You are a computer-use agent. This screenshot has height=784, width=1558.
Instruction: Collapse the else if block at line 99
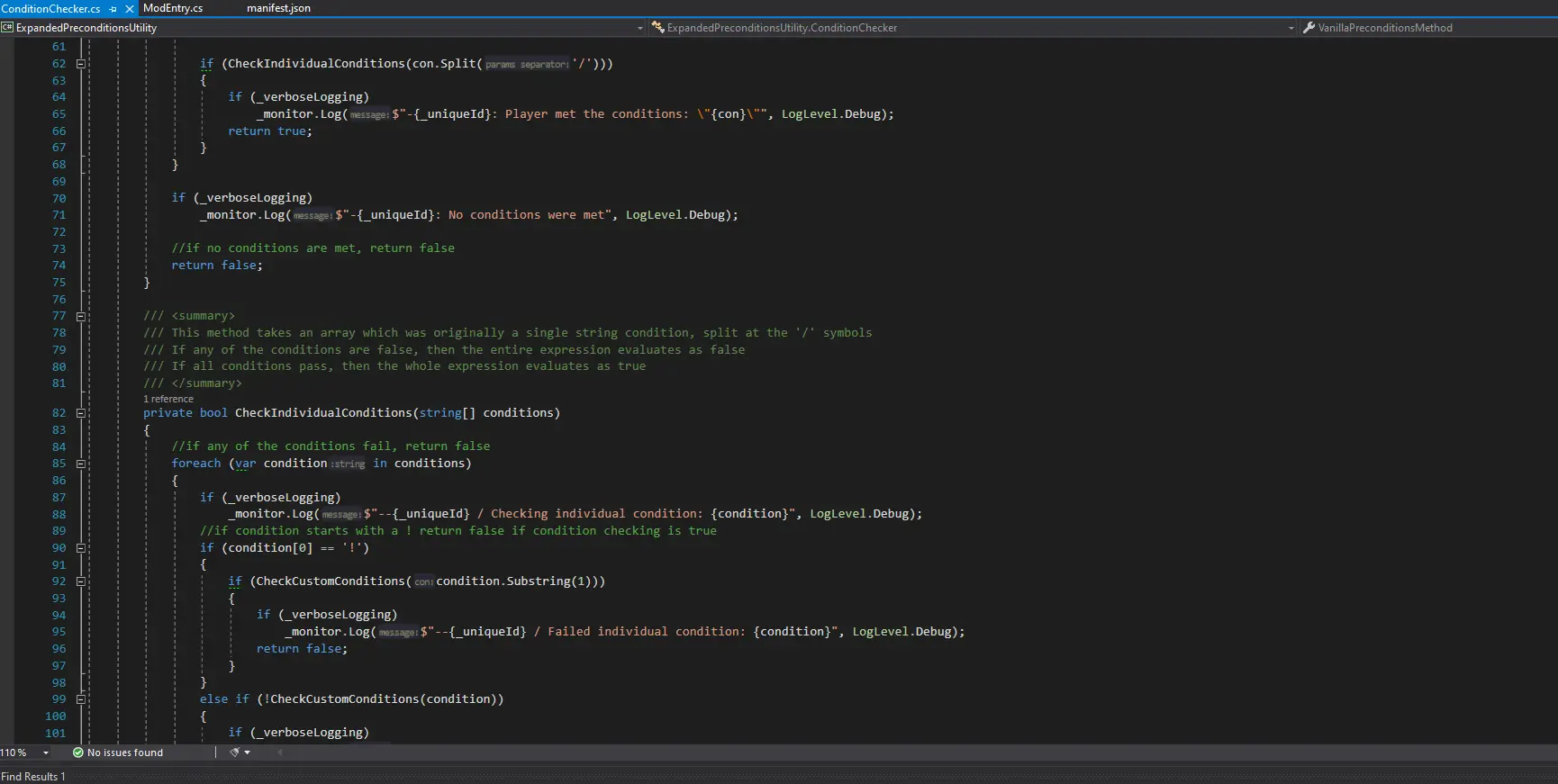click(81, 699)
